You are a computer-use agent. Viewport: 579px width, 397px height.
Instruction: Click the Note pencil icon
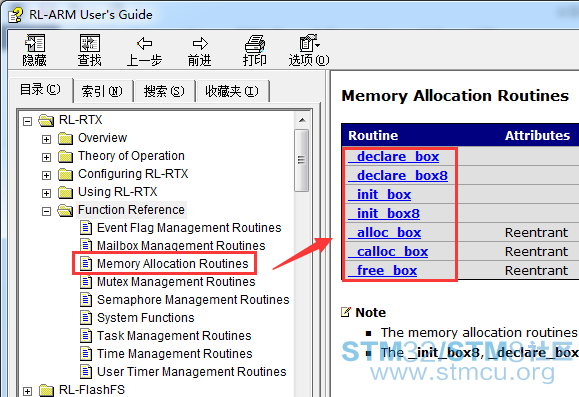(346, 312)
